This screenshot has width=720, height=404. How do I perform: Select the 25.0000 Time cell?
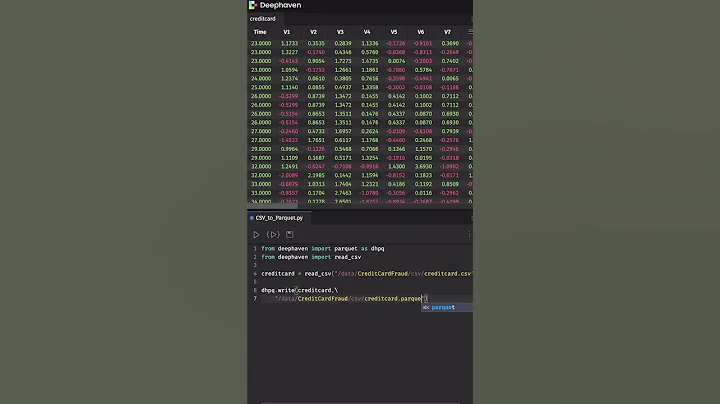point(261,87)
